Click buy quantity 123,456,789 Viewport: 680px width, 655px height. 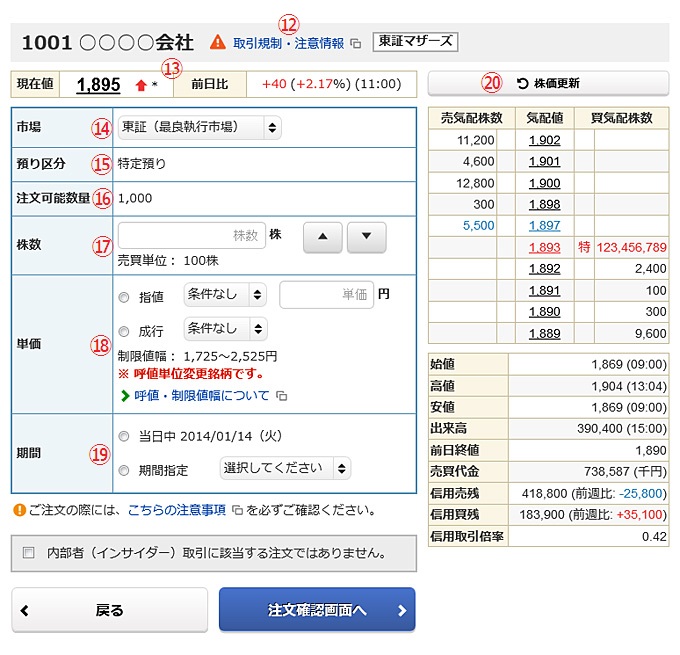pos(631,247)
